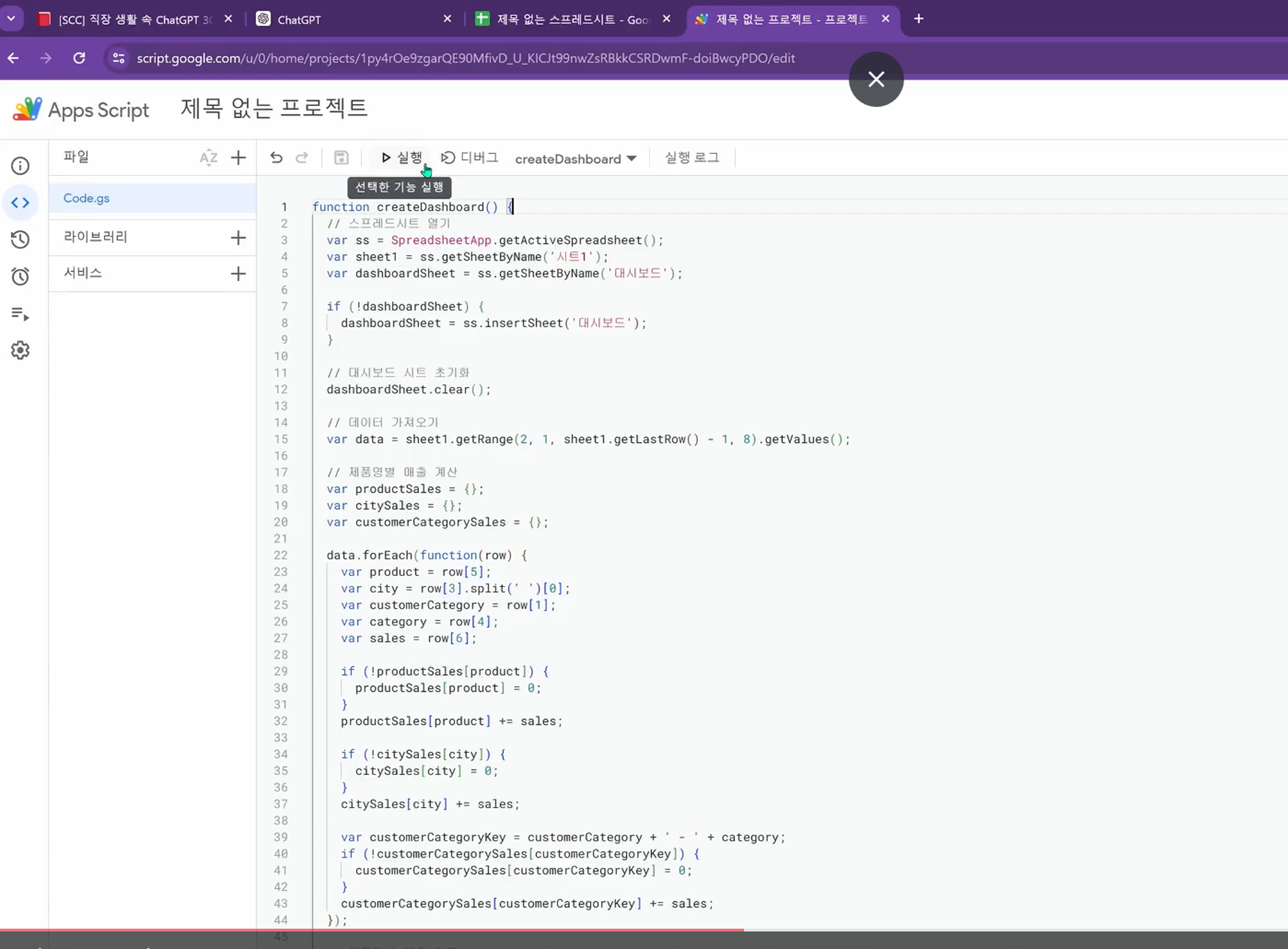Open the project history icon in sidebar

(21, 239)
